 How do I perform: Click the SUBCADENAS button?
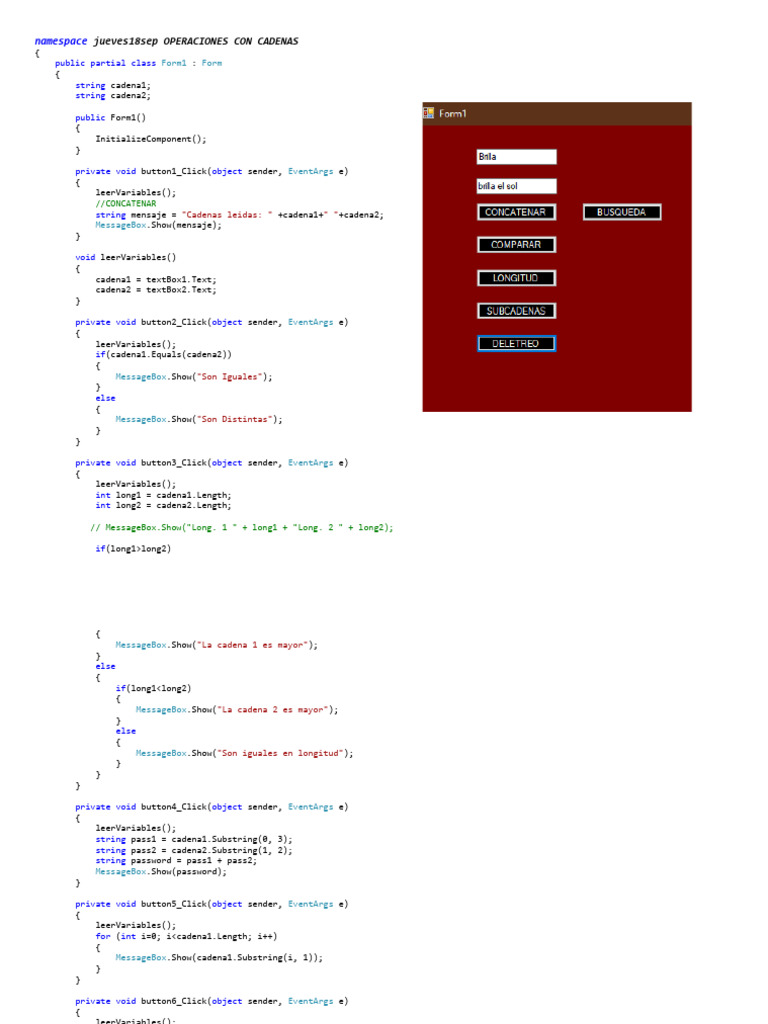(x=516, y=311)
